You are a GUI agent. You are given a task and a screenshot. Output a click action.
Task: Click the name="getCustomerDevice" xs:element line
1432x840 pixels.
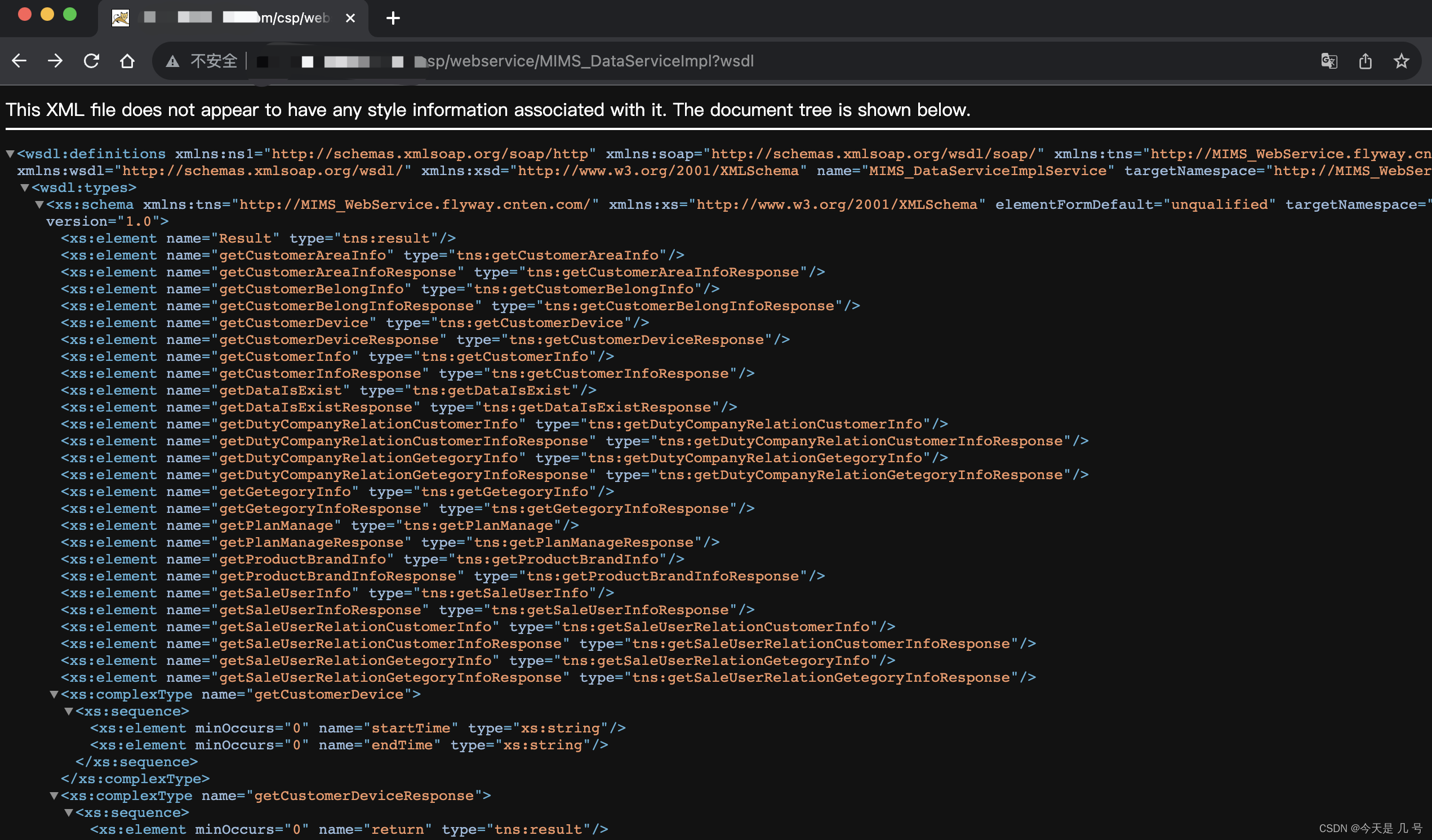[355, 323]
